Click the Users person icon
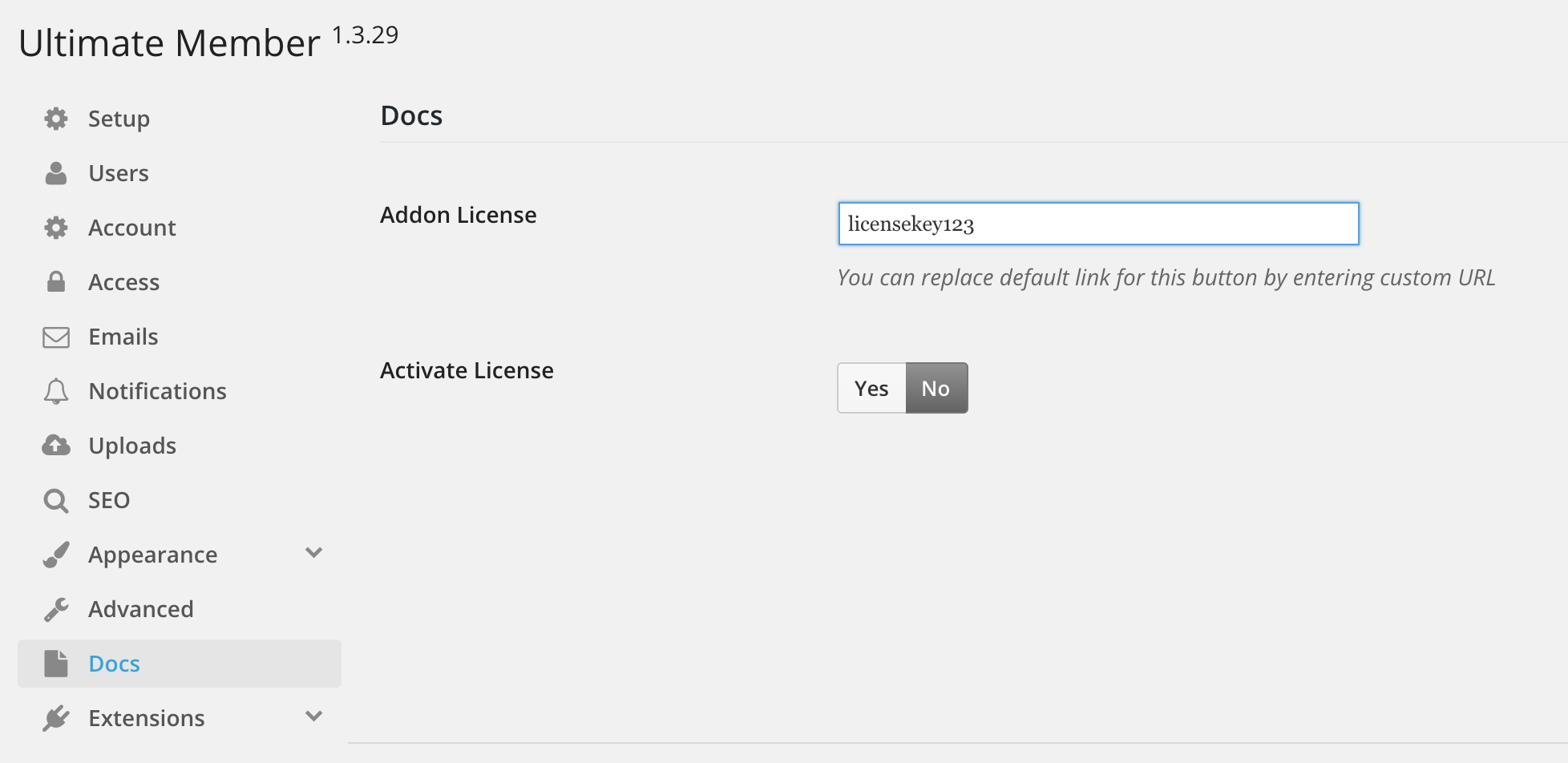 [x=56, y=173]
